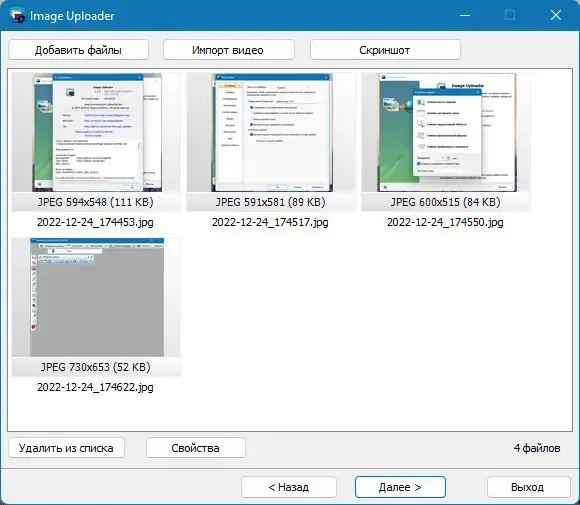This screenshot has width=580, height=505.
Task: Click the Удалить из списка button
Action: click(67, 448)
